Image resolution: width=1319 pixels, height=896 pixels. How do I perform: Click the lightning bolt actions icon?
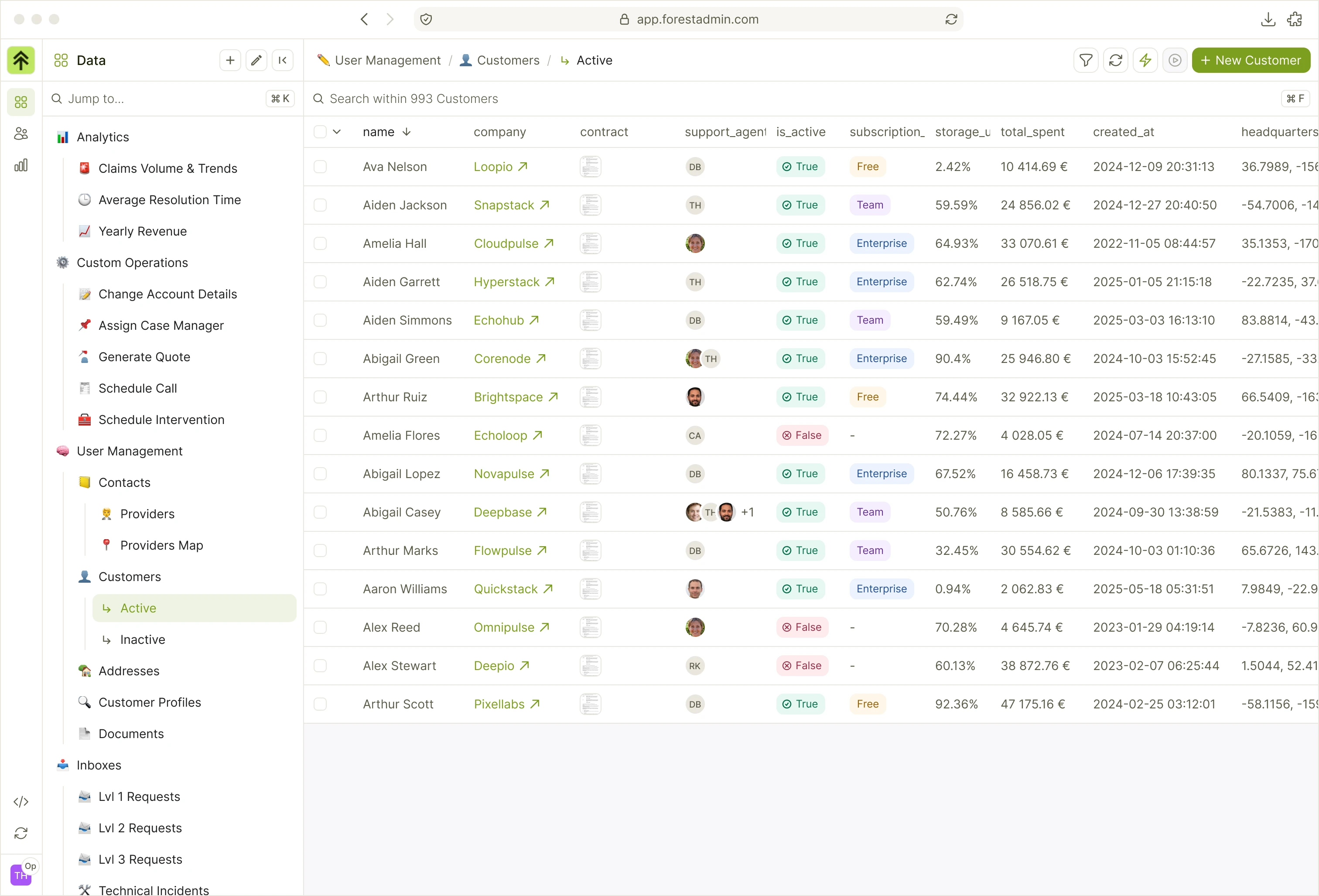[1145, 60]
